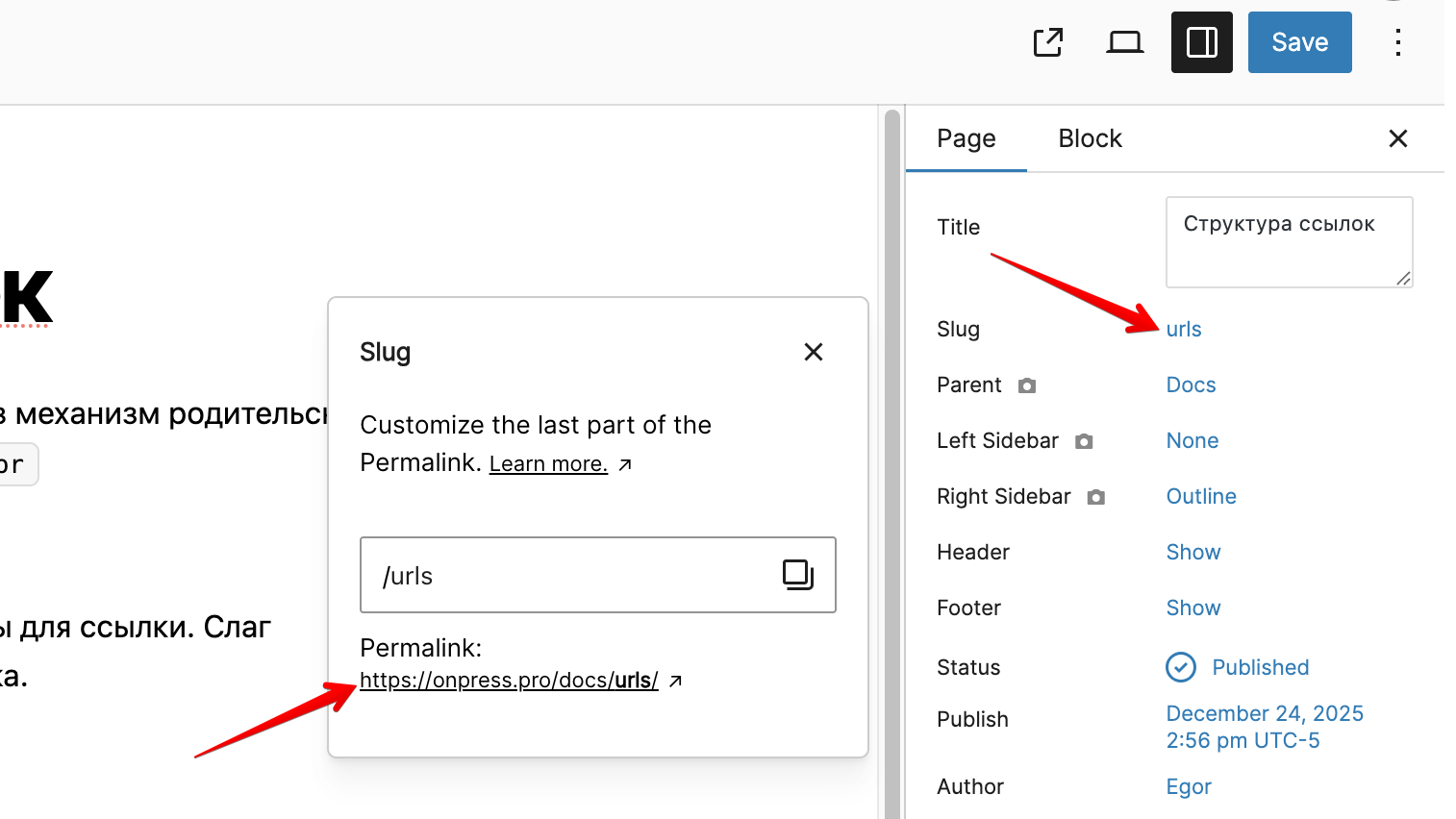This screenshot has width=1456, height=819.
Task: Click the /urls slug input field
Action: click(x=567, y=575)
